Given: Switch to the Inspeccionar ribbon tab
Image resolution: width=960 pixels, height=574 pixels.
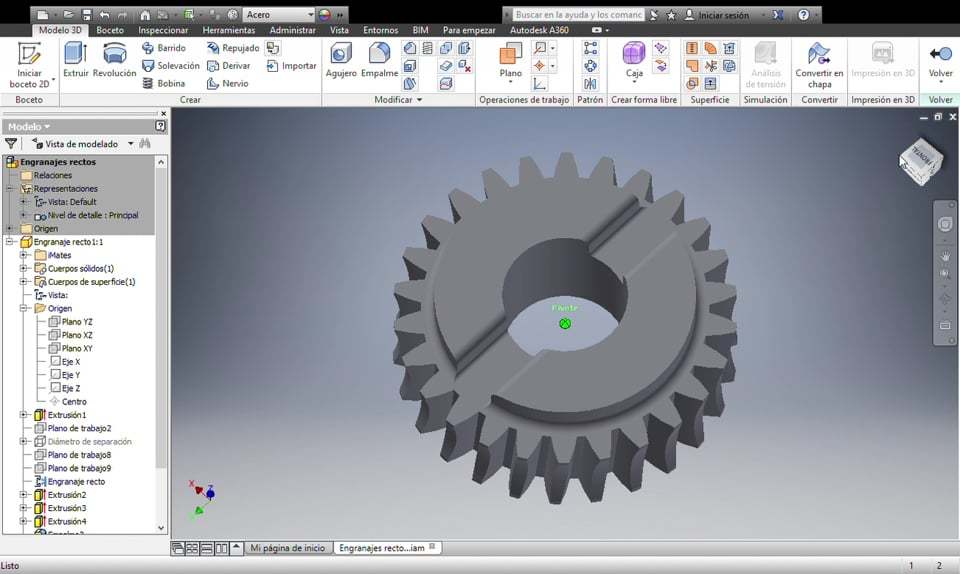Looking at the screenshot, I should pyautogui.click(x=163, y=30).
